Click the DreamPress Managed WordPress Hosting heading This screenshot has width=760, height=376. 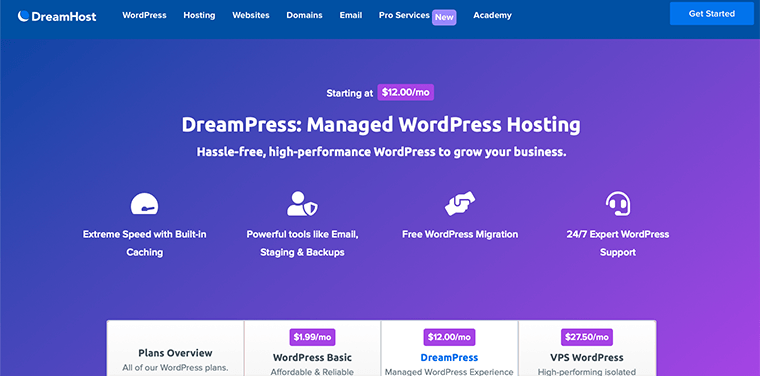pyautogui.click(x=381, y=125)
